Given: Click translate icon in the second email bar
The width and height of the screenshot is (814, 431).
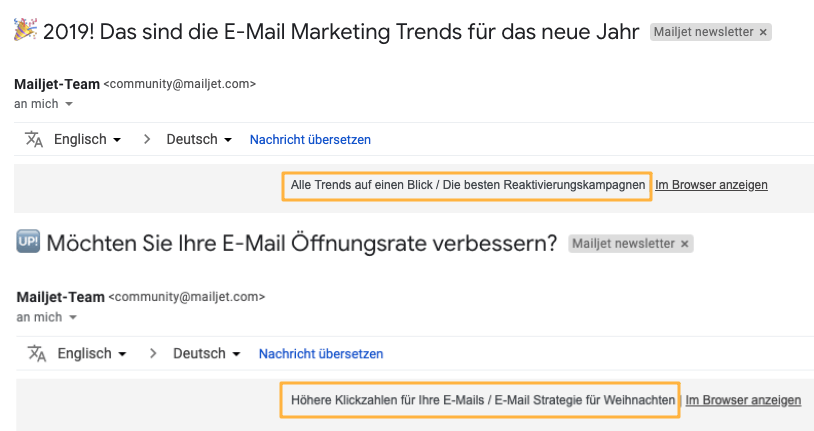Looking at the screenshot, I should 37,353.
